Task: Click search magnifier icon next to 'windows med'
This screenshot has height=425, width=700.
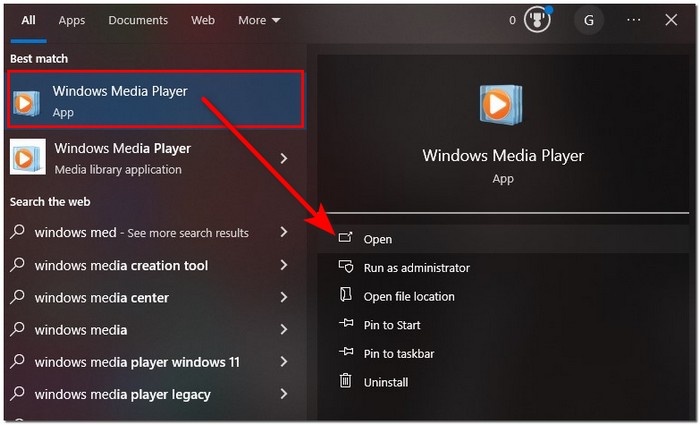Action: (18, 231)
